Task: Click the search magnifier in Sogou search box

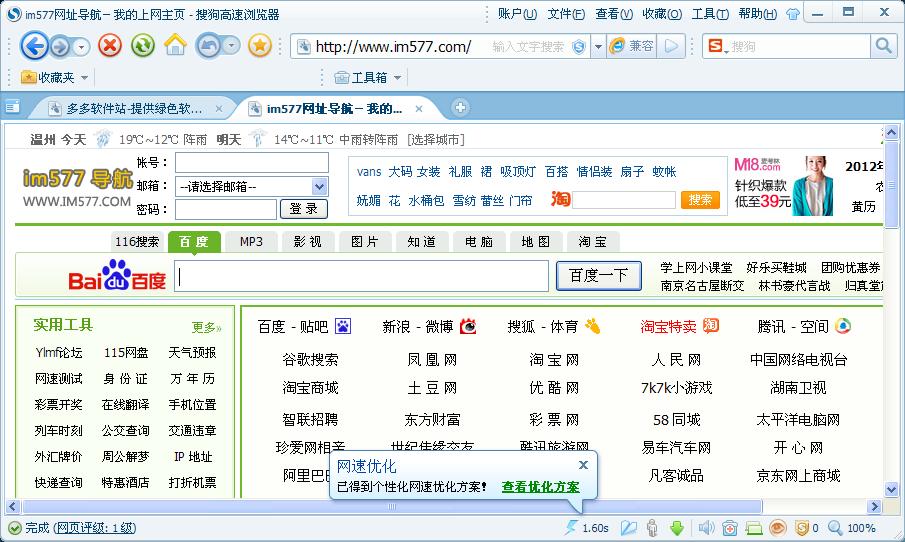Action: (883, 46)
